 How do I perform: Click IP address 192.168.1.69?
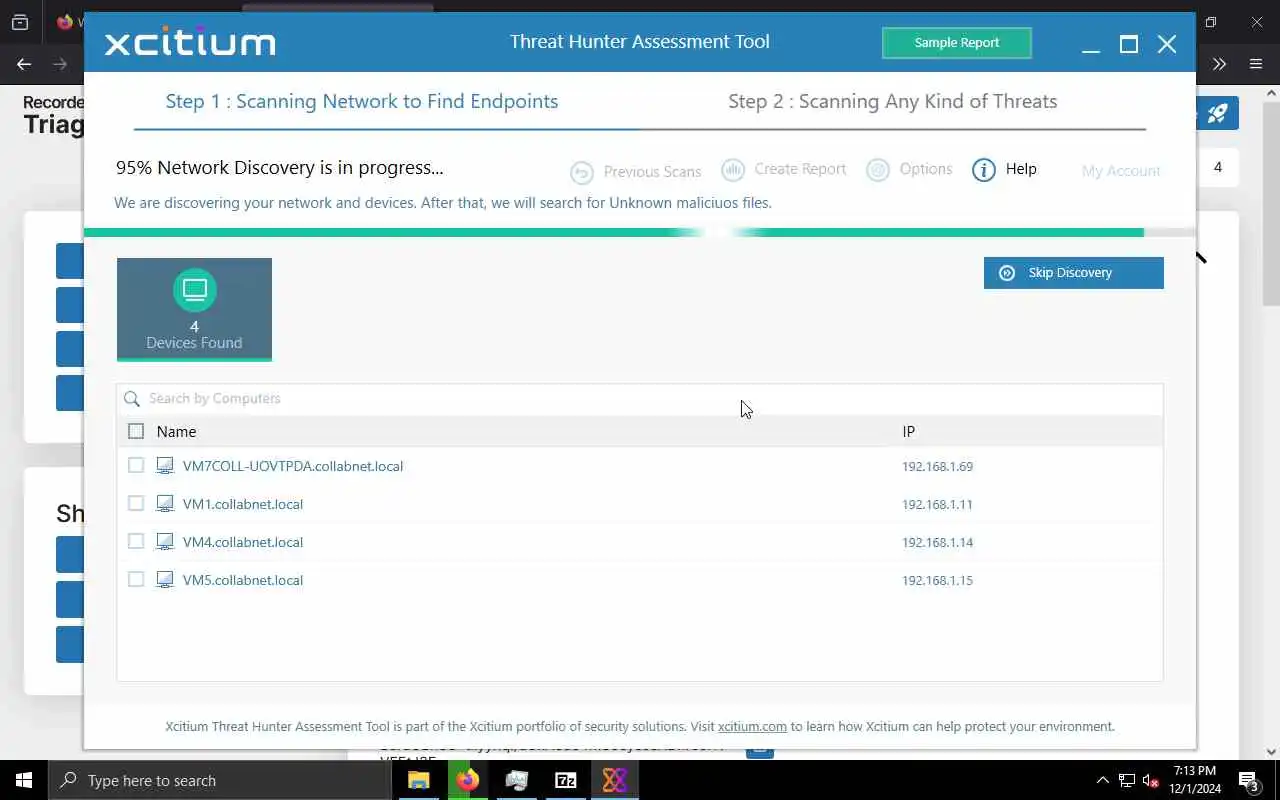[x=937, y=466]
